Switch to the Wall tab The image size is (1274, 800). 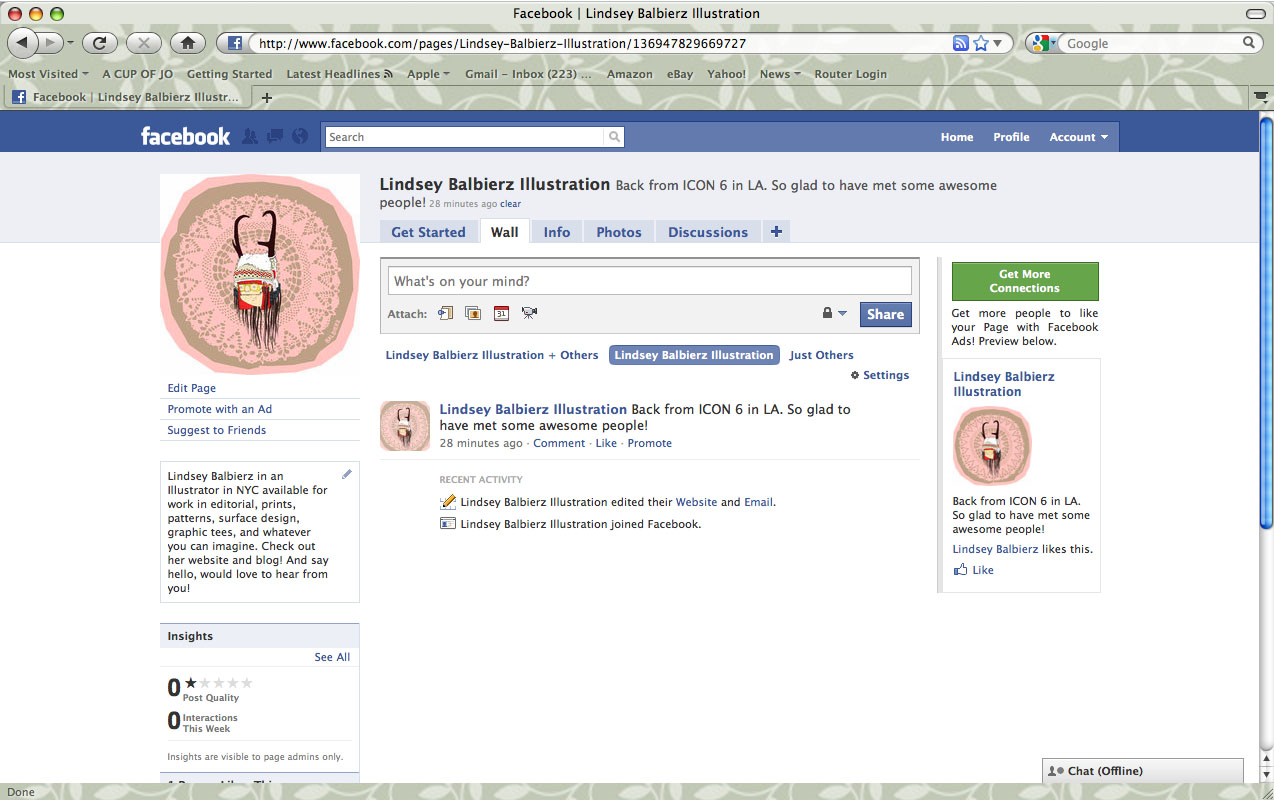click(505, 232)
